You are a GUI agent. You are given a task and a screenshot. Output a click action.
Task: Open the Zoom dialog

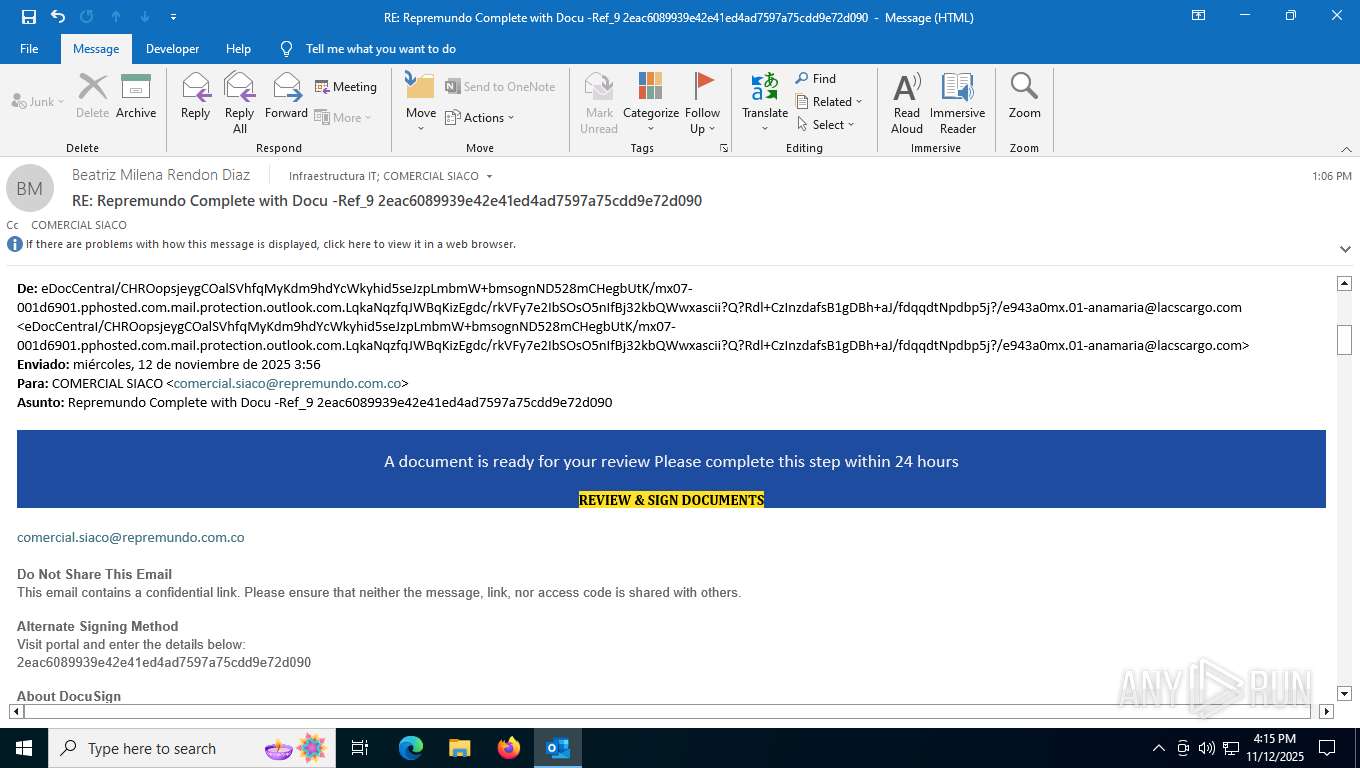pyautogui.click(x=1024, y=97)
